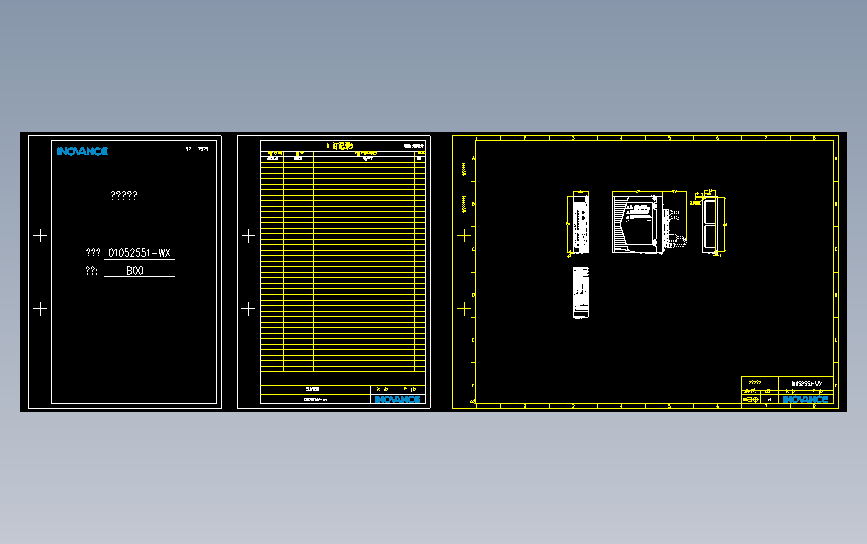The height and width of the screenshot is (544, 867).
Task: Click the upper crosshair mark beside the cover sheet
Action: [40, 236]
